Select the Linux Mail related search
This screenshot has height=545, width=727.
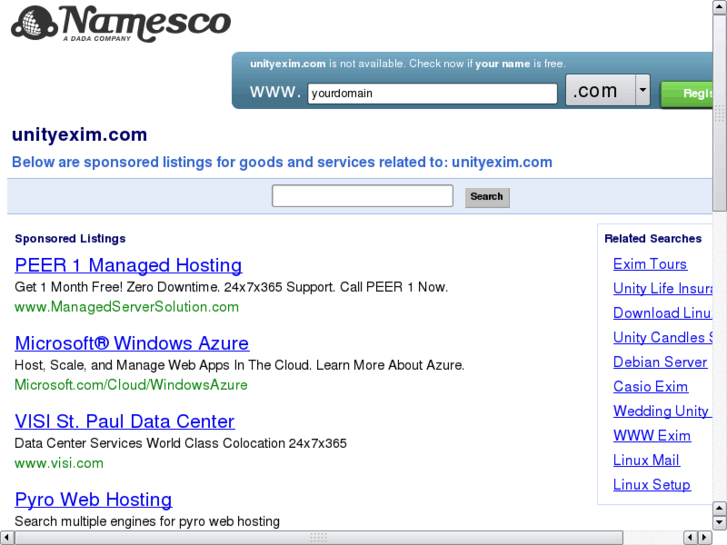646,460
